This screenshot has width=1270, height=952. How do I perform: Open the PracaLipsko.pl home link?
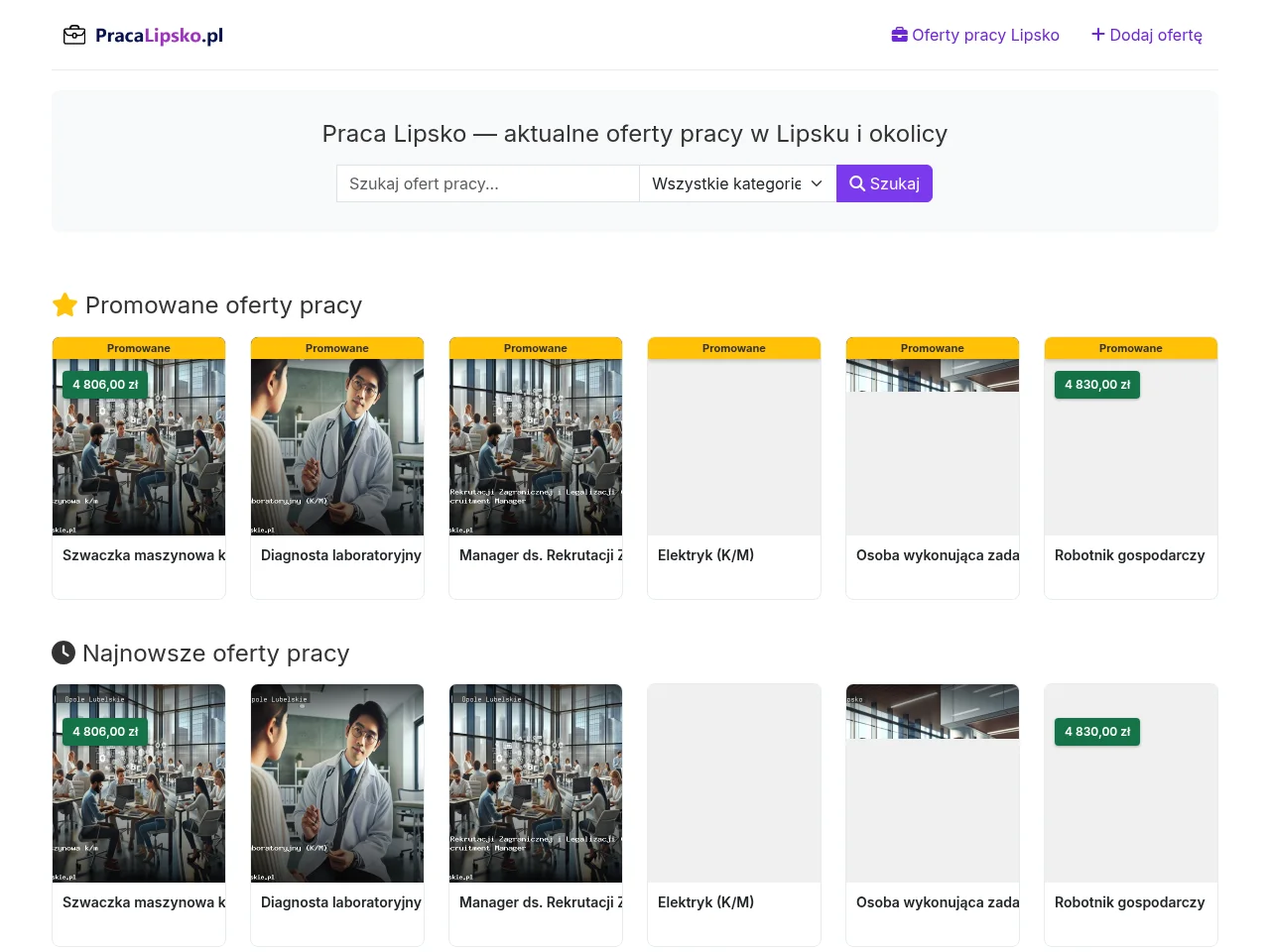[143, 36]
